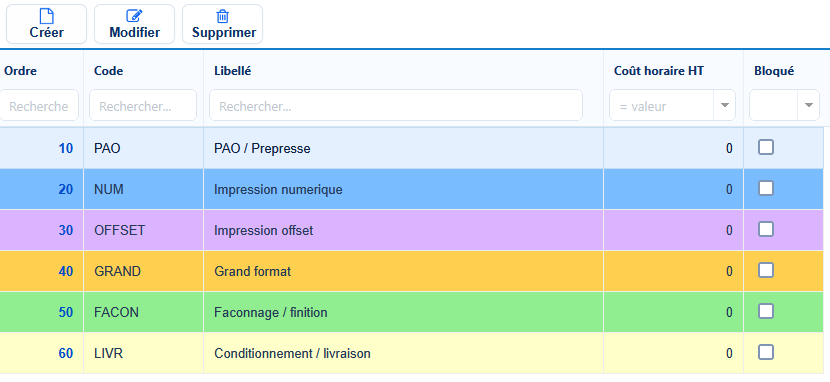Screen dimensions: 830x382
Task: Toggle Bloqué checkbox on Impression numerique row
Action: [765, 188]
